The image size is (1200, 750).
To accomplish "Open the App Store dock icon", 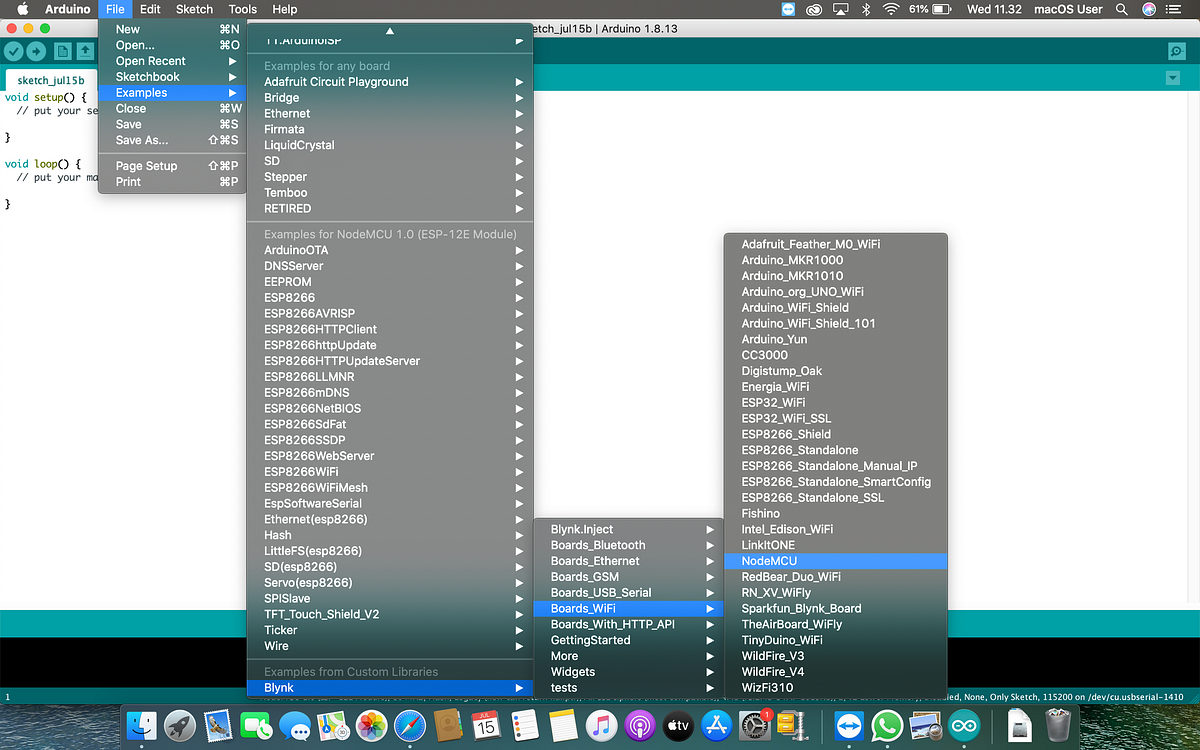I will coord(717,725).
